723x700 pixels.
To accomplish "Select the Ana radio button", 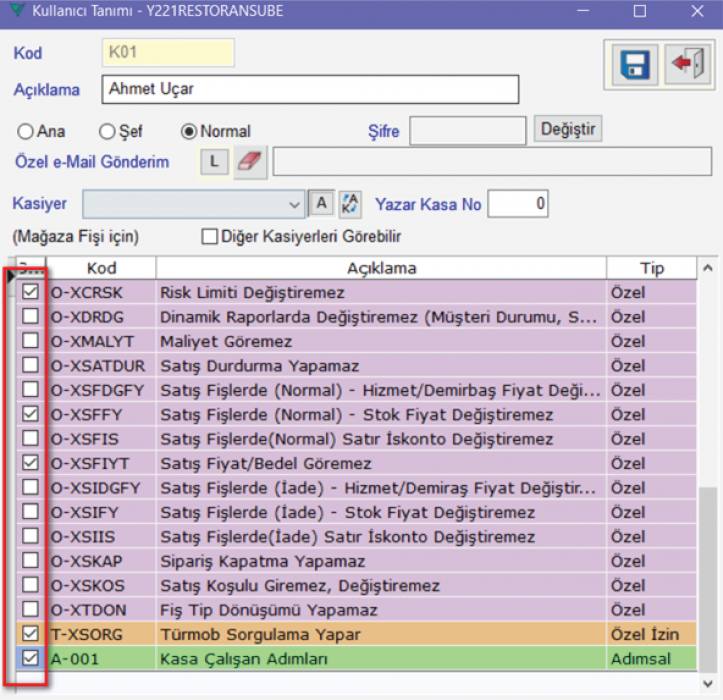I will click(25, 131).
